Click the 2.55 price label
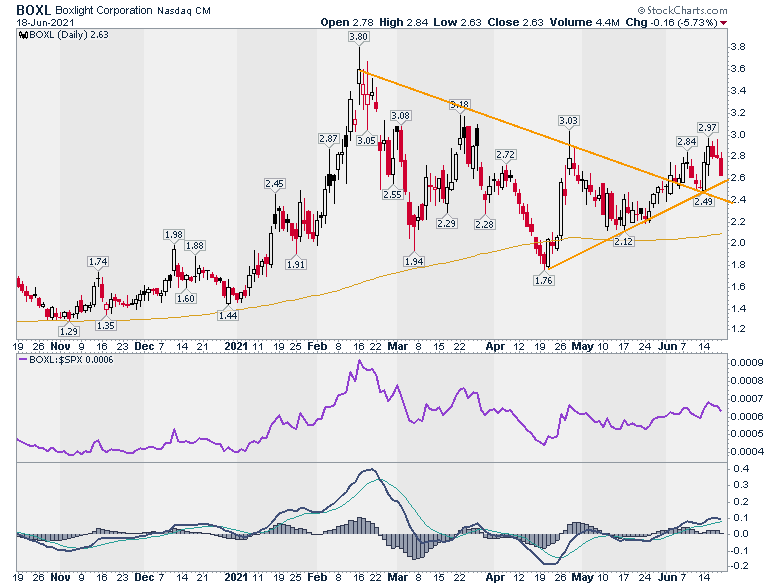The image size is (780, 586). pyautogui.click(x=392, y=195)
